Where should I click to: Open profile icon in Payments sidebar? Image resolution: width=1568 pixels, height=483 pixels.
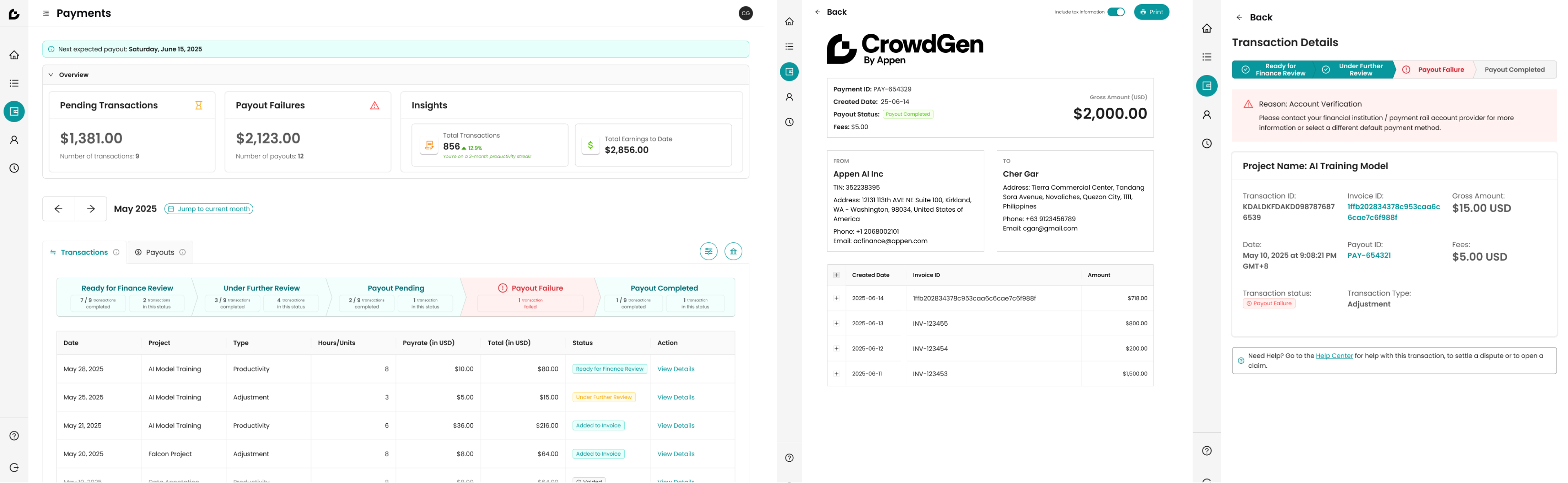click(x=14, y=140)
